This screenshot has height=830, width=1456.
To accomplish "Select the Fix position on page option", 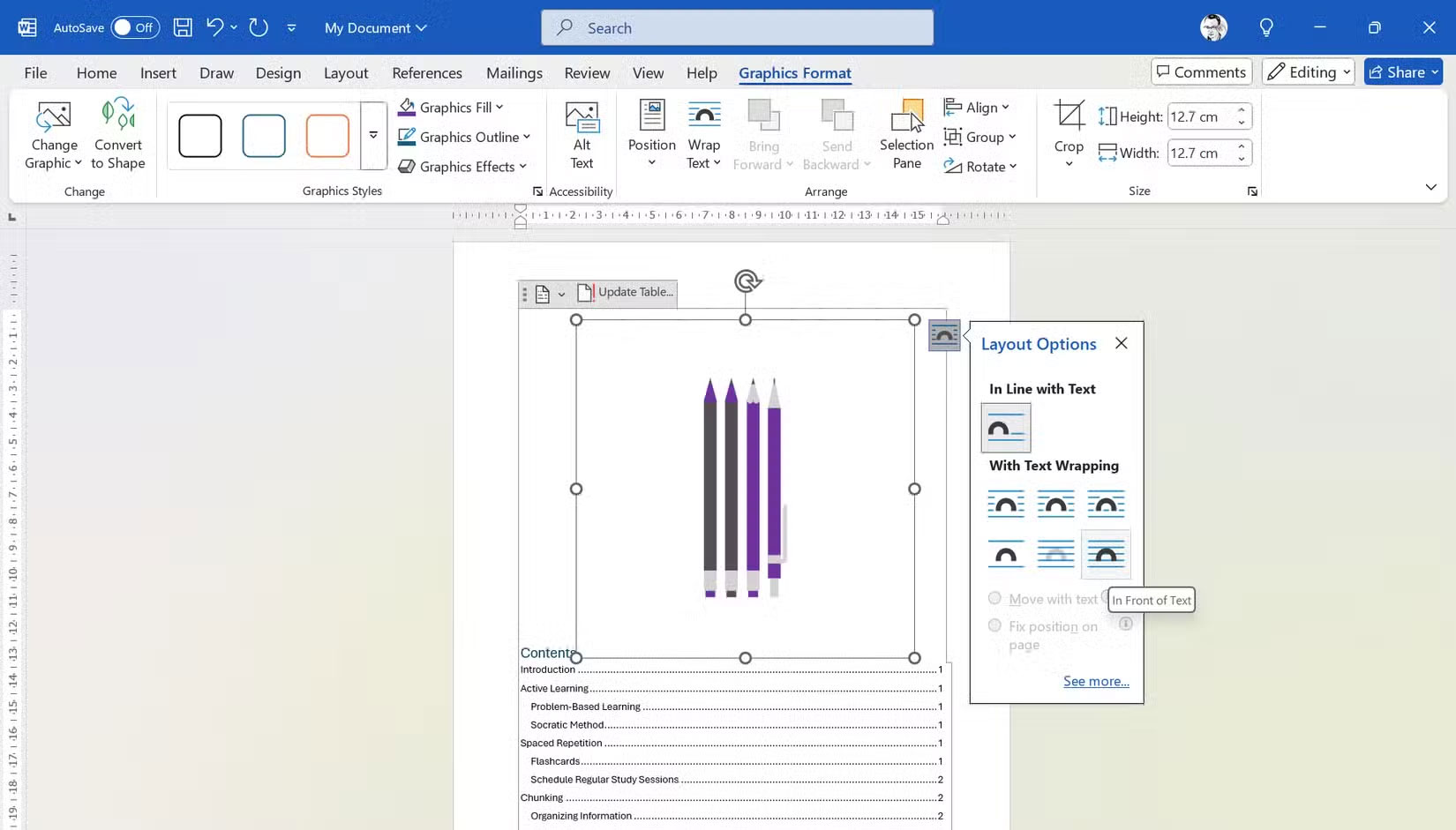I will [995, 626].
